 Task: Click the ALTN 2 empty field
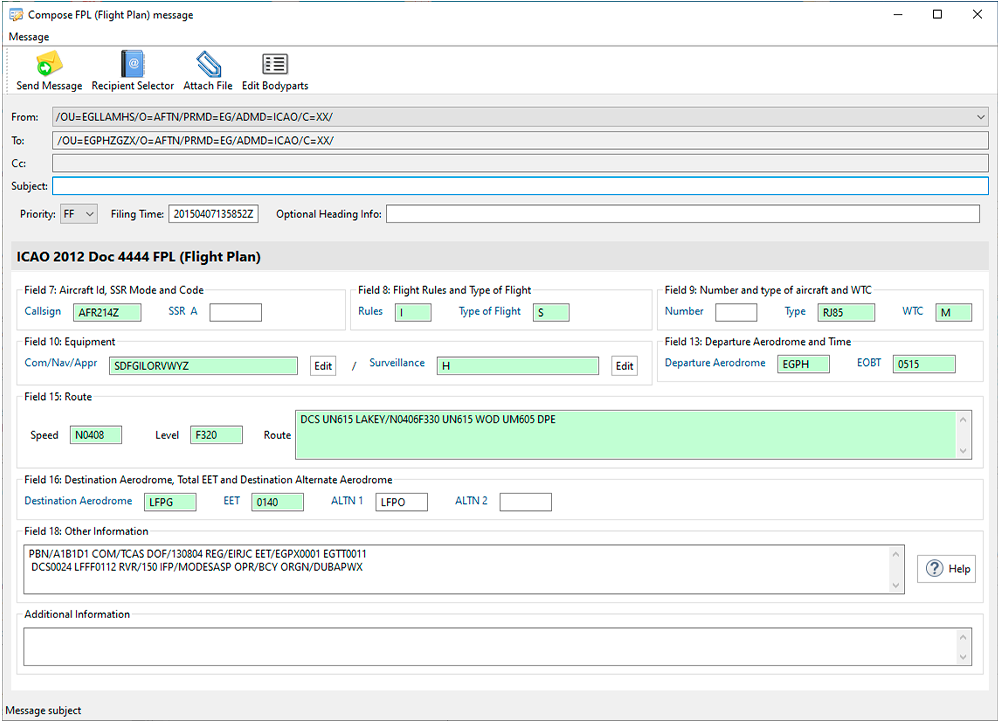coord(525,502)
